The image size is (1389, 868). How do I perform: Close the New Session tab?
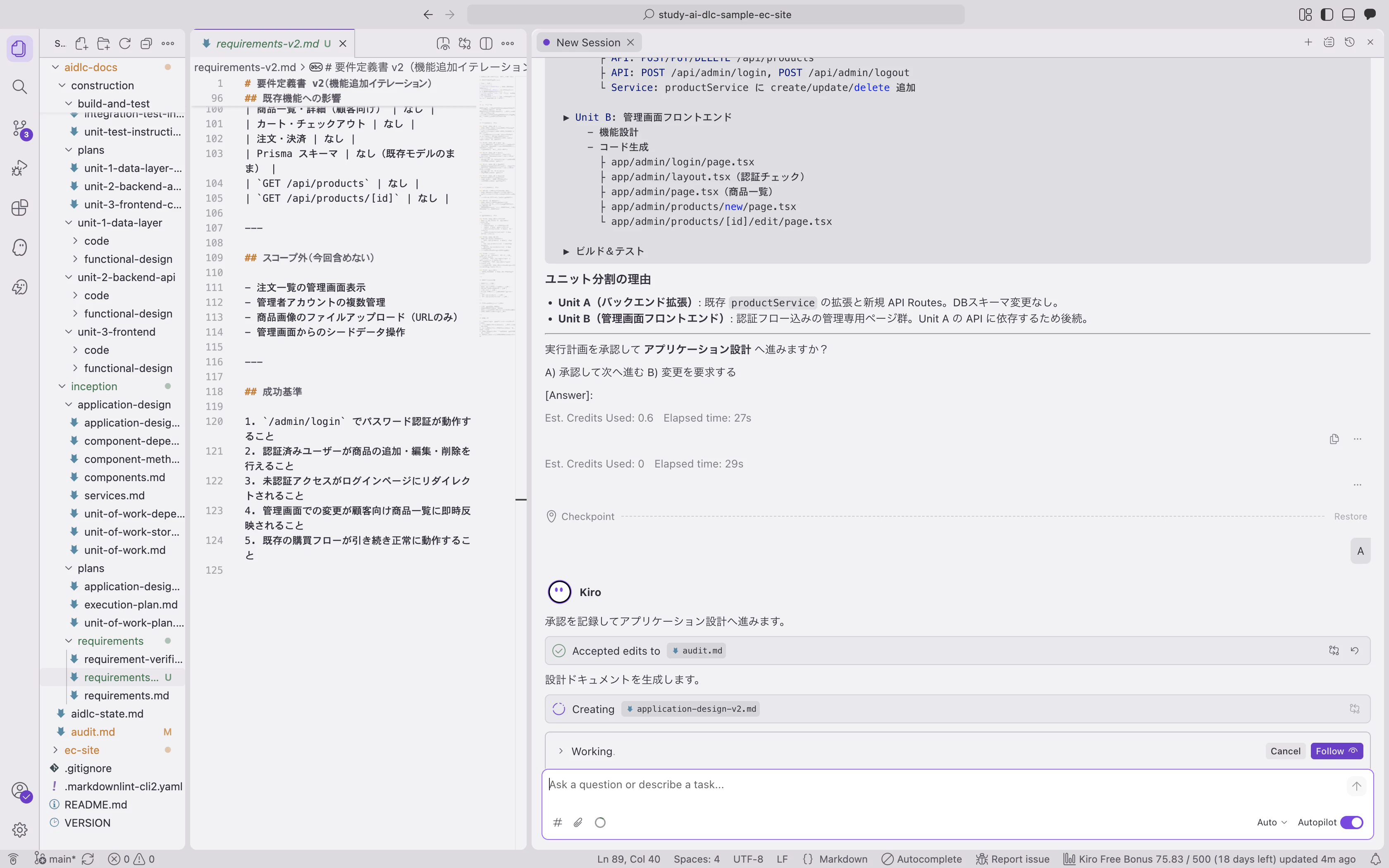(630, 43)
